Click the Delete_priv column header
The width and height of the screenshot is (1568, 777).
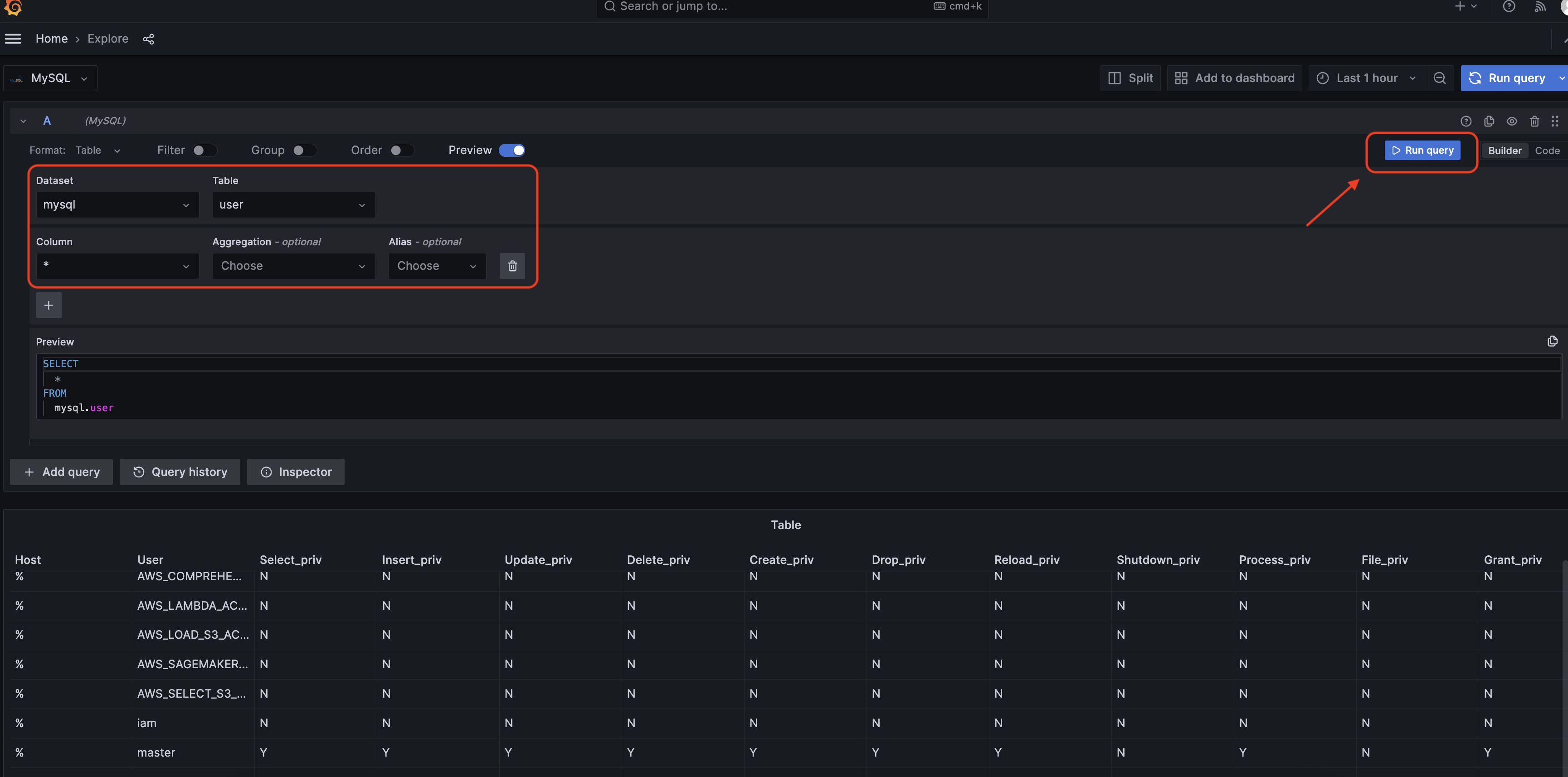pos(658,560)
